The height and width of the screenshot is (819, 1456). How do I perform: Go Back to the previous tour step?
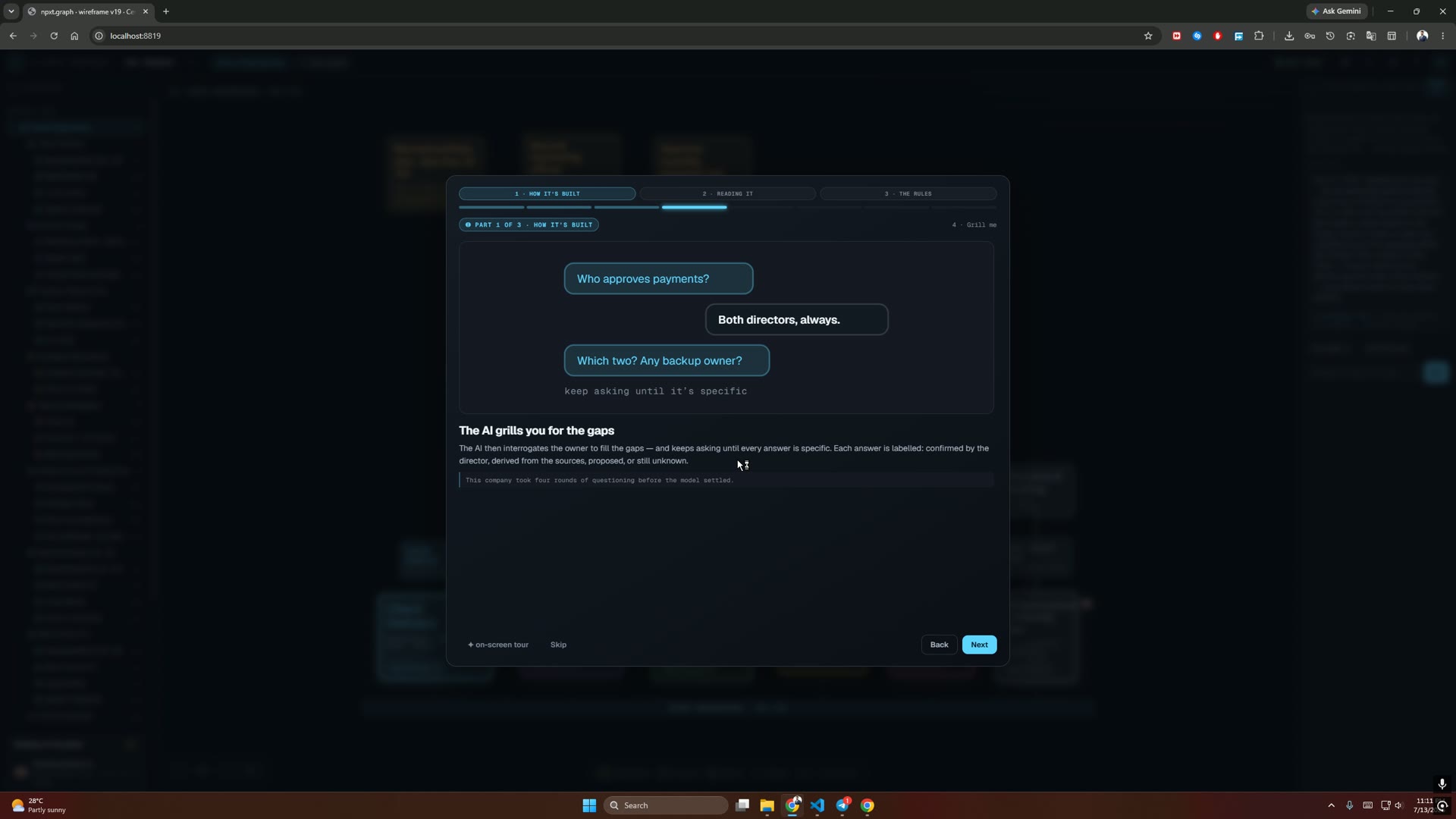939,645
